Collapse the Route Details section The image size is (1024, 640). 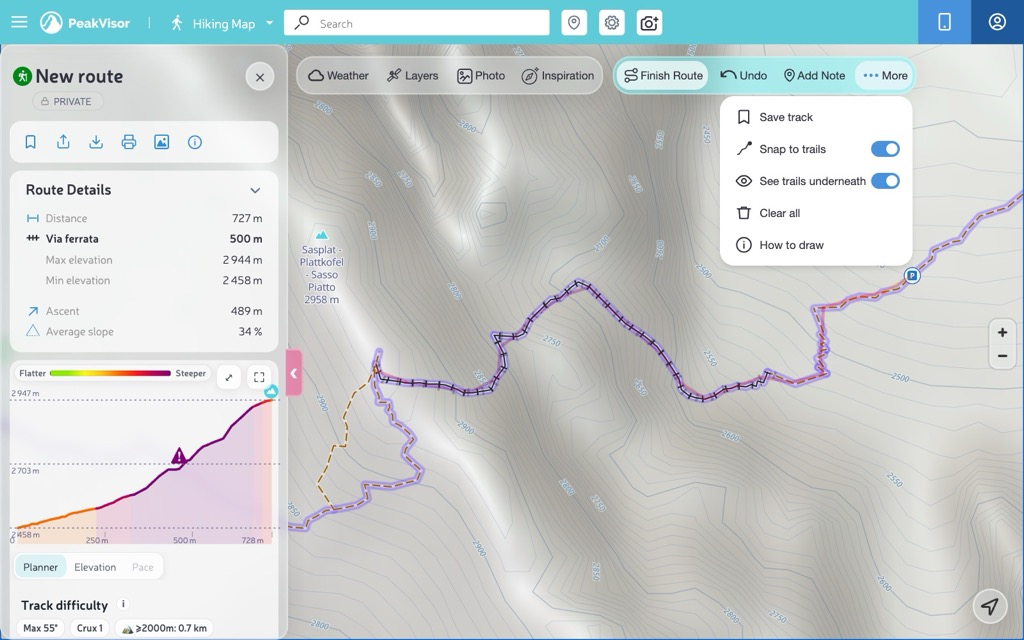coord(255,191)
